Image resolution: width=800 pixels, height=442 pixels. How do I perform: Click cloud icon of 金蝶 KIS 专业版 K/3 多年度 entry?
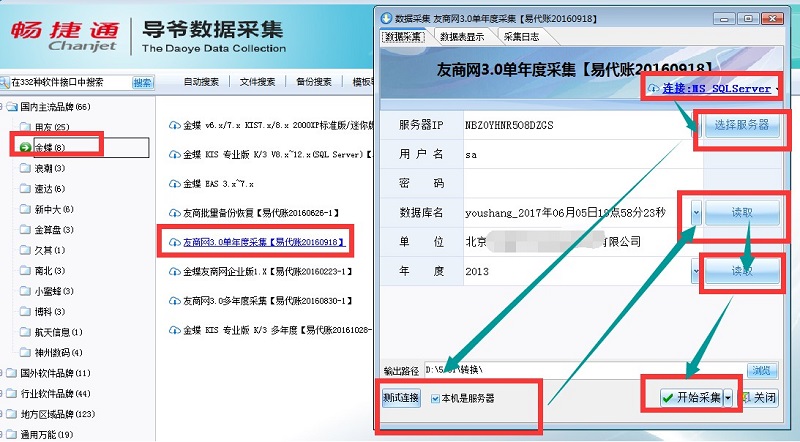coord(174,330)
